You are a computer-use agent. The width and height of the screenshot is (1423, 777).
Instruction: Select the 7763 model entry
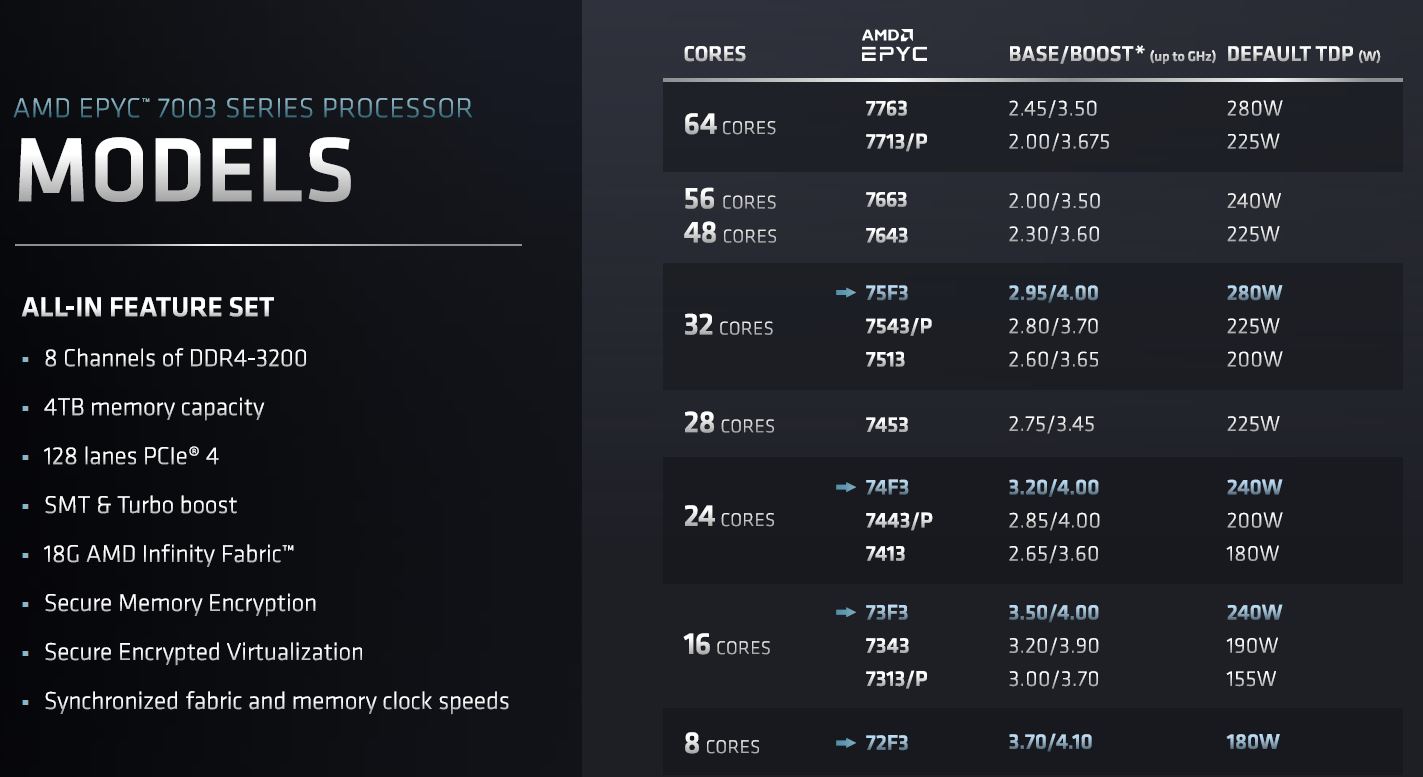pyautogui.click(x=886, y=109)
